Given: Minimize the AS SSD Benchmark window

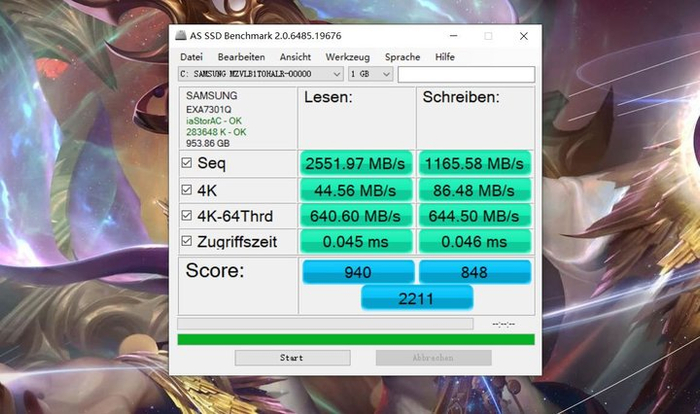Looking at the screenshot, I should 454,36.
